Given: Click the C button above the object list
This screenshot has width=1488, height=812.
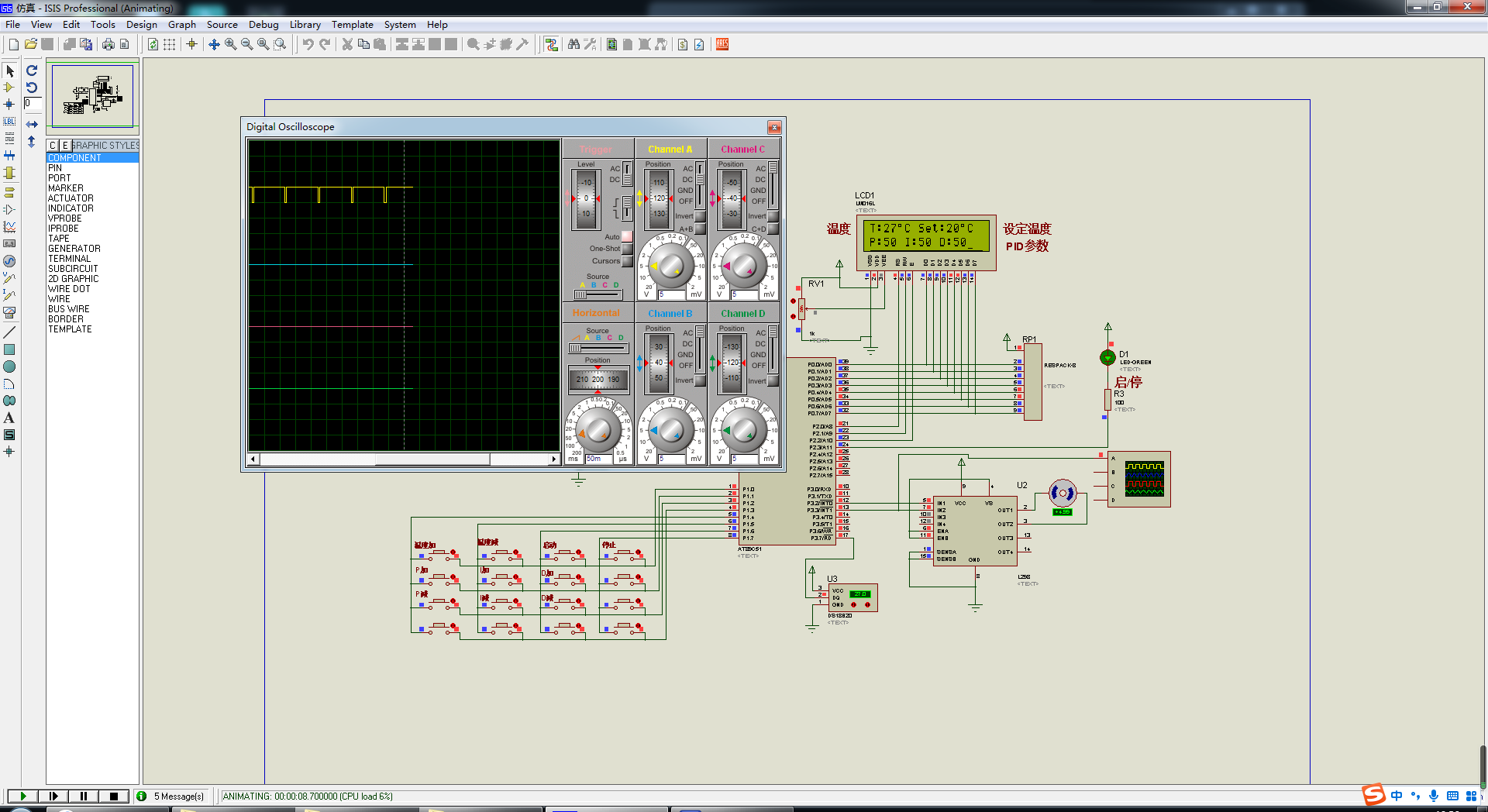Looking at the screenshot, I should (x=53, y=146).
